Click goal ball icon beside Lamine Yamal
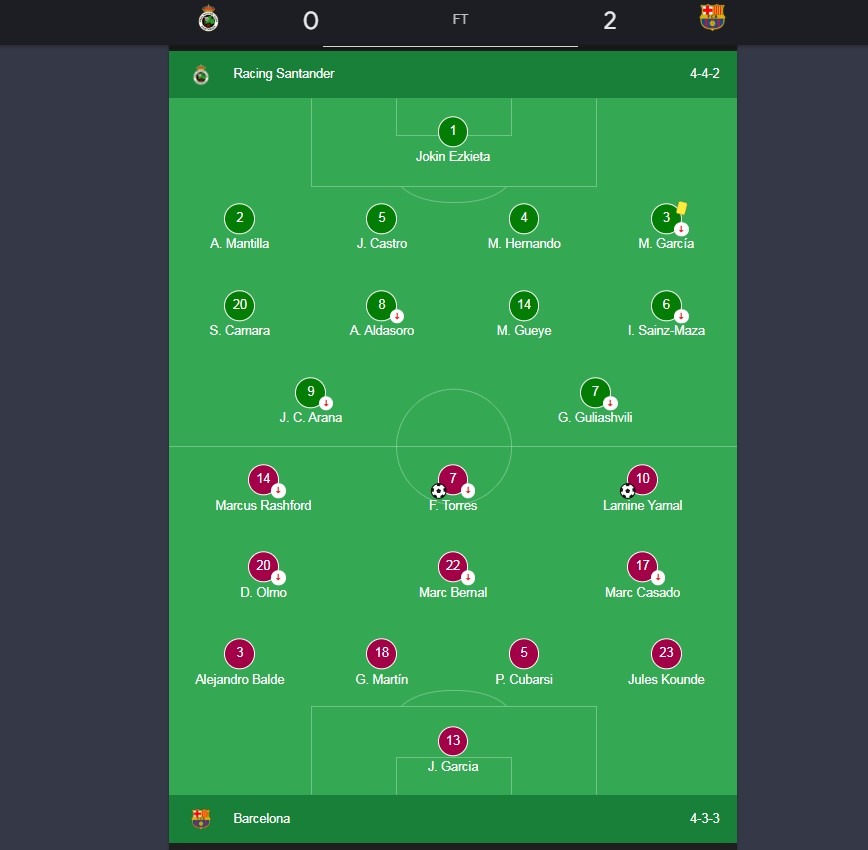 tap(627, 491)
